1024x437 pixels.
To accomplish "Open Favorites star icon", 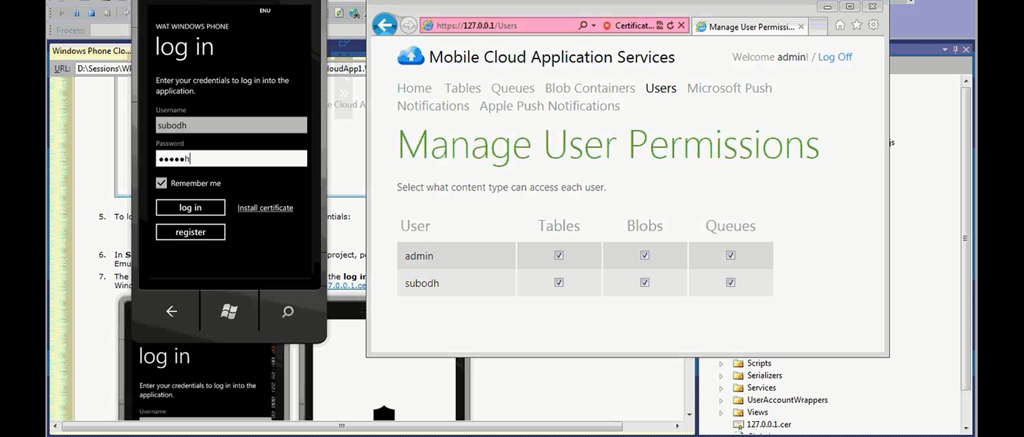I will point(857,25).
